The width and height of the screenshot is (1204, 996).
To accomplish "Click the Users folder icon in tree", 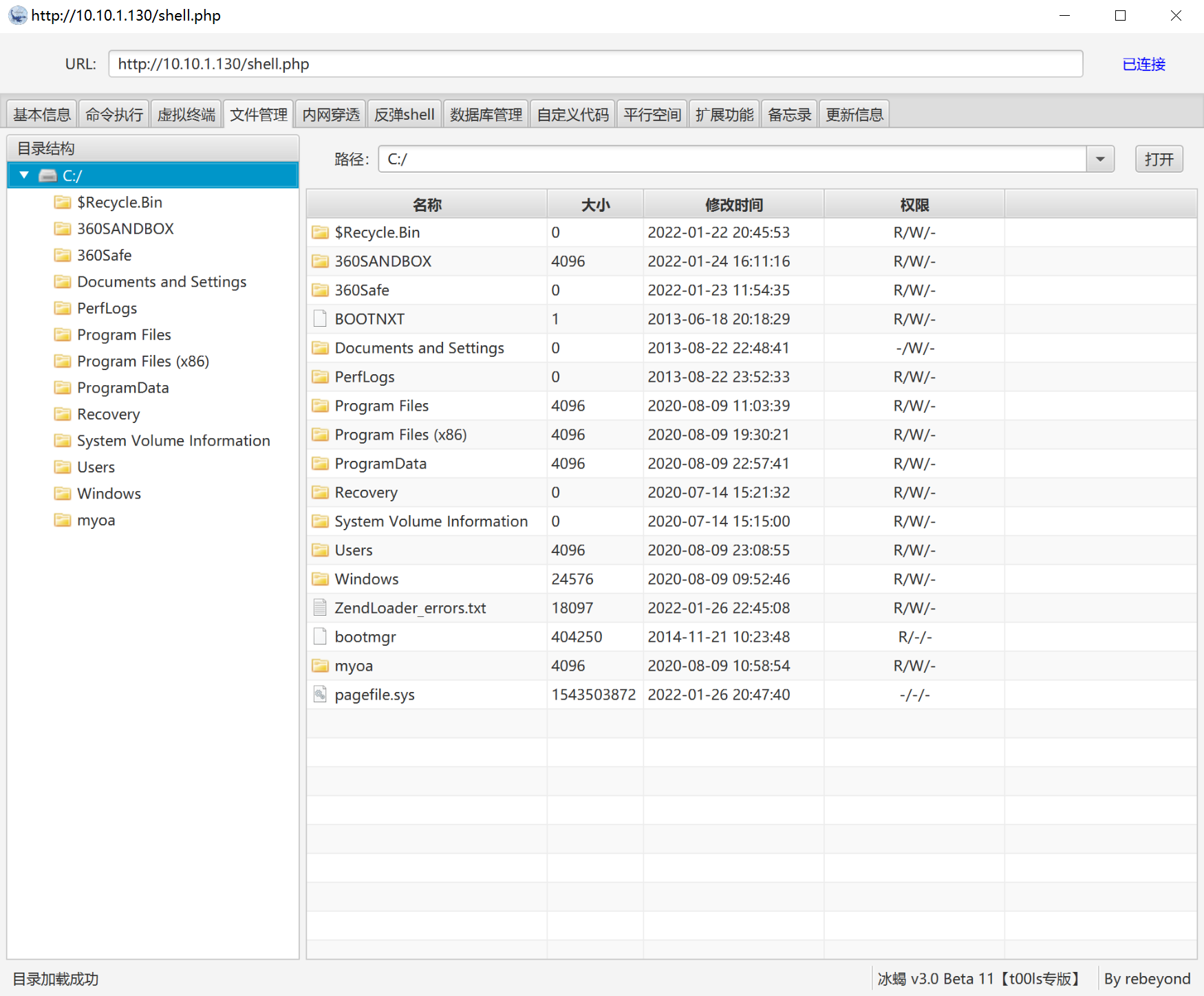I will pyautogui.click(x=63, y=467).
